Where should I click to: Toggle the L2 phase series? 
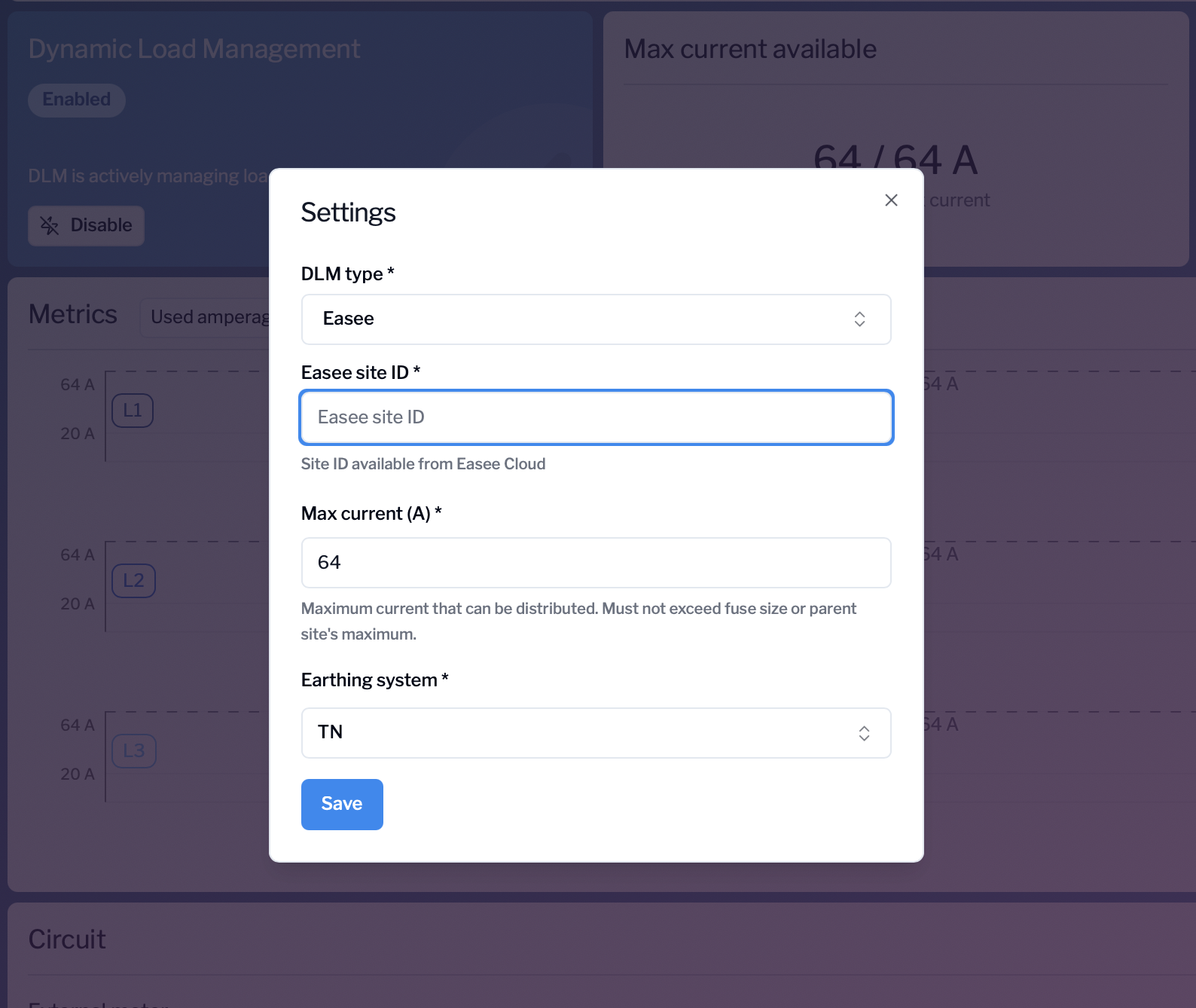tap(133, 581)
